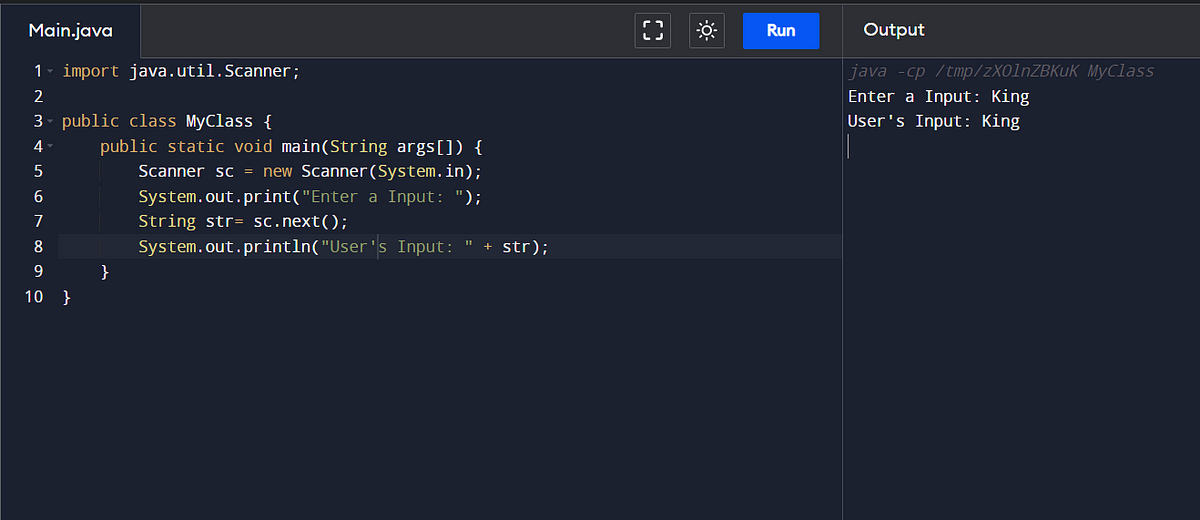The height and width of the screenshot is (520, 1200).
Task: Click the MyClass class name on line 3
Action: tap(219, 121)
